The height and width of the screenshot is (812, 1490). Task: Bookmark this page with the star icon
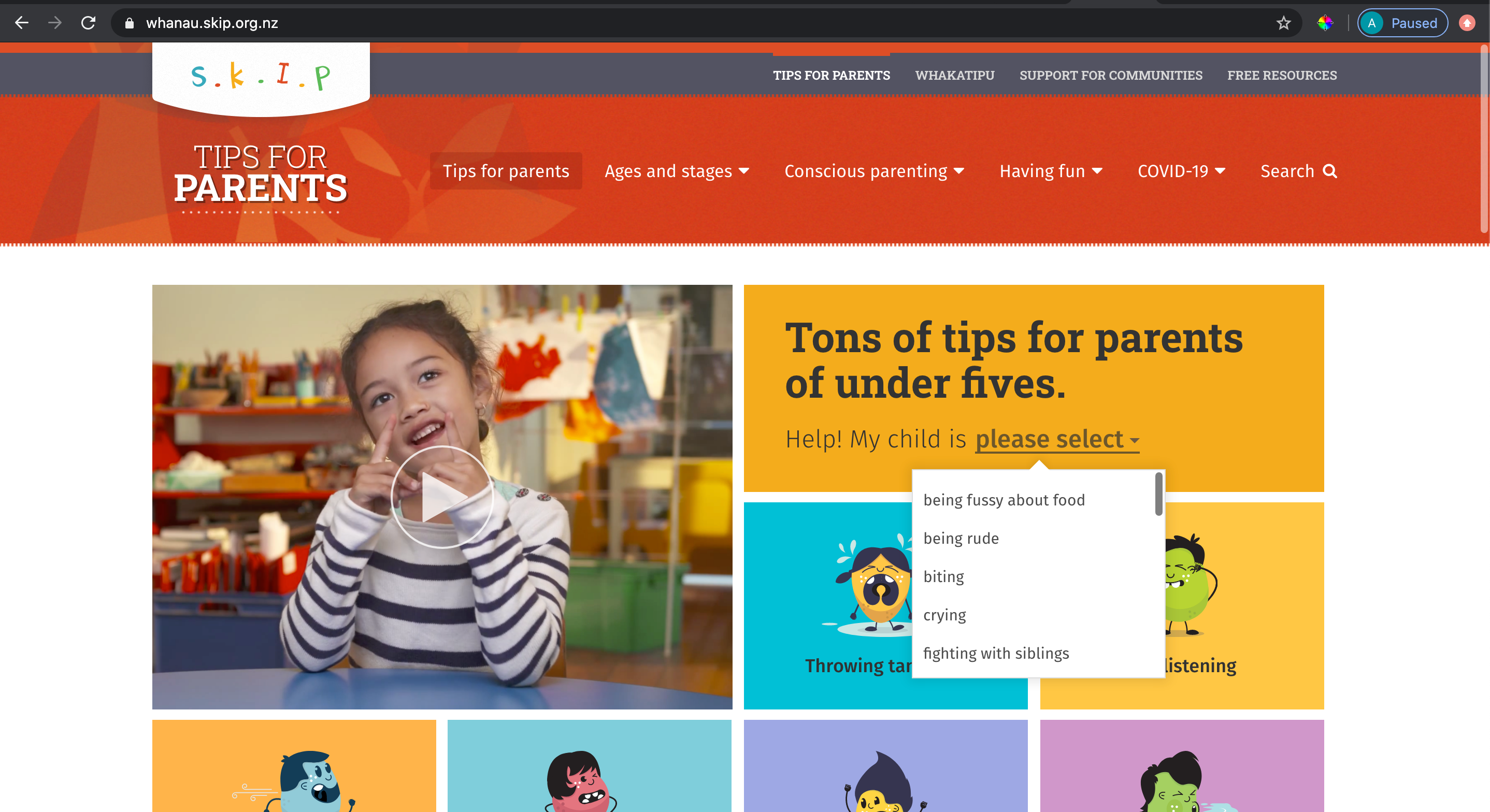click(1283, 23)
